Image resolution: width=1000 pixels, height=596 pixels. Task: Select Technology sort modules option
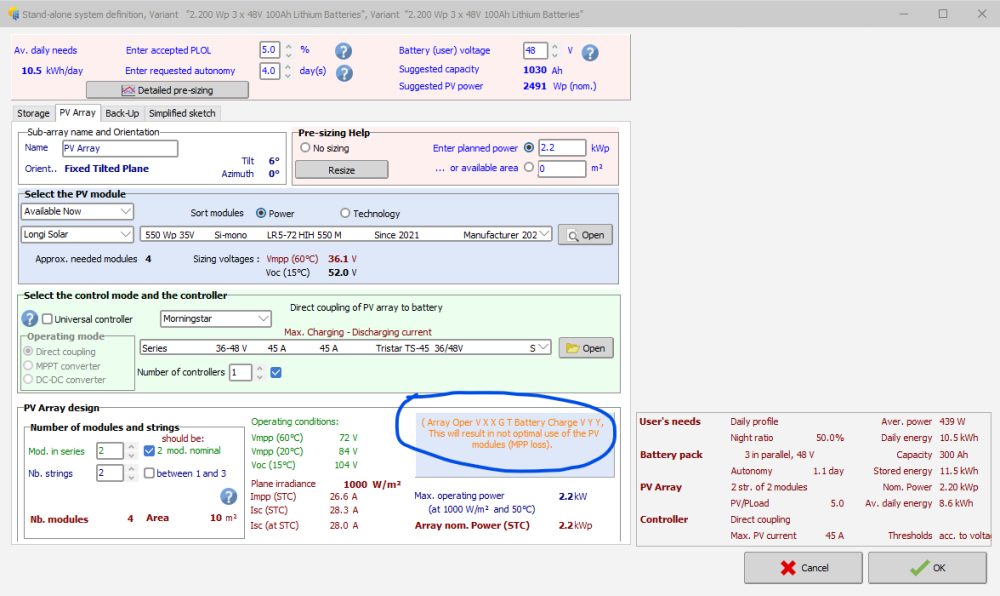click(346, 213)
